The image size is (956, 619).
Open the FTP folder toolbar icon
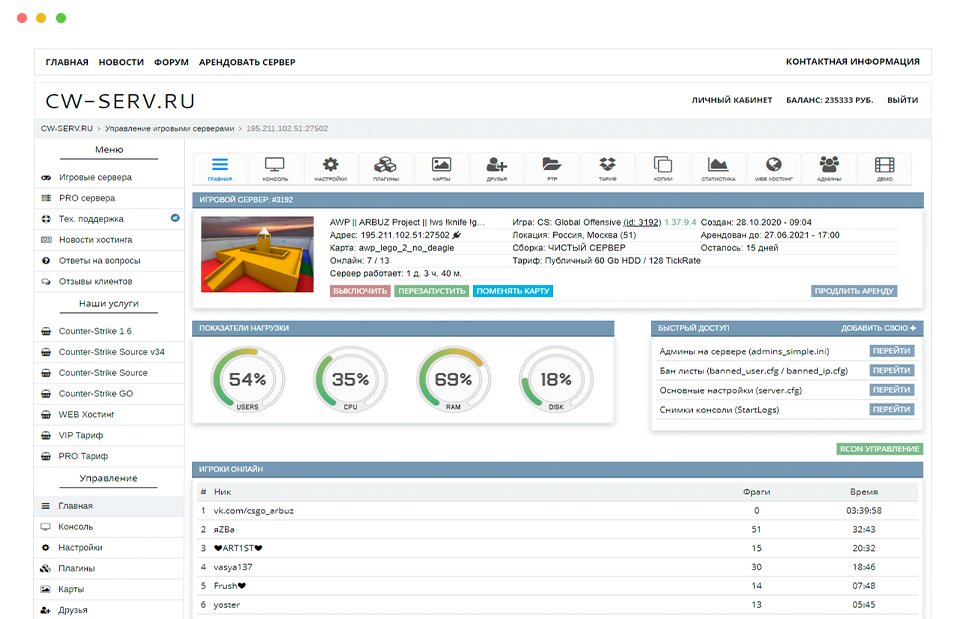point(552,168)
